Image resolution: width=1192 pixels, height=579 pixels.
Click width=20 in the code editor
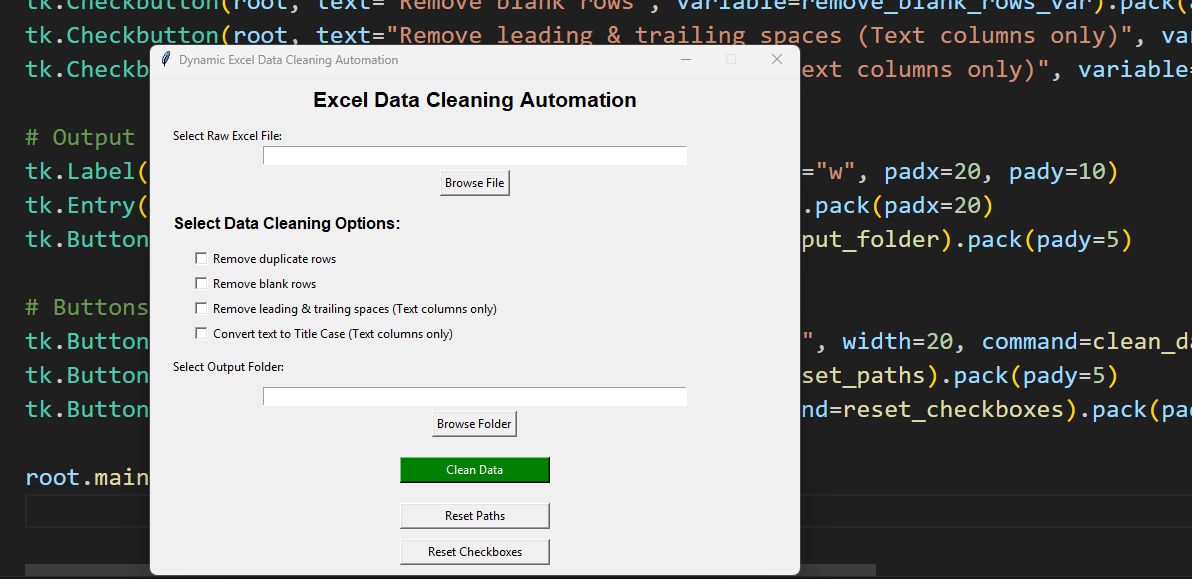click(x=898, y=342)
